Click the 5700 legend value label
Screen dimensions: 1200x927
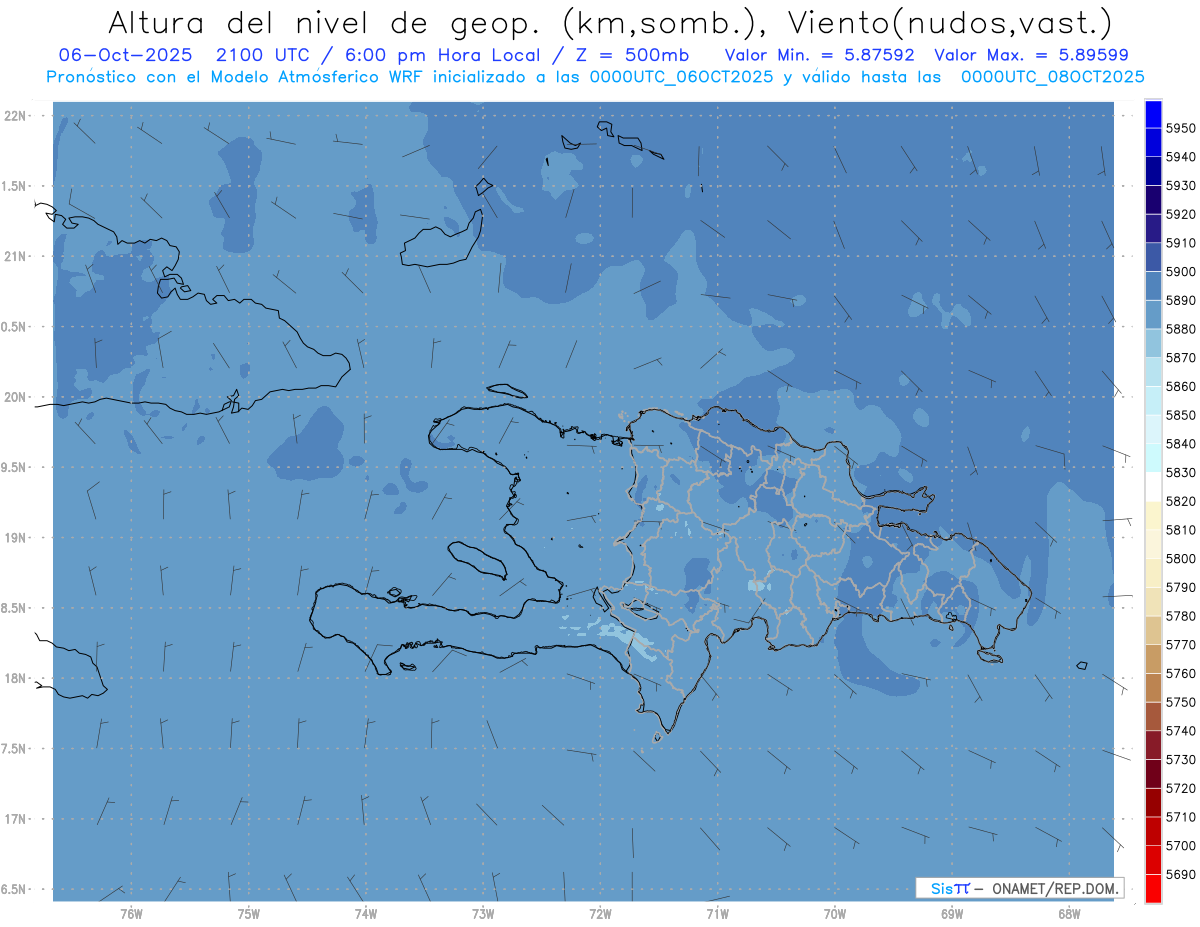(1181, 845)
